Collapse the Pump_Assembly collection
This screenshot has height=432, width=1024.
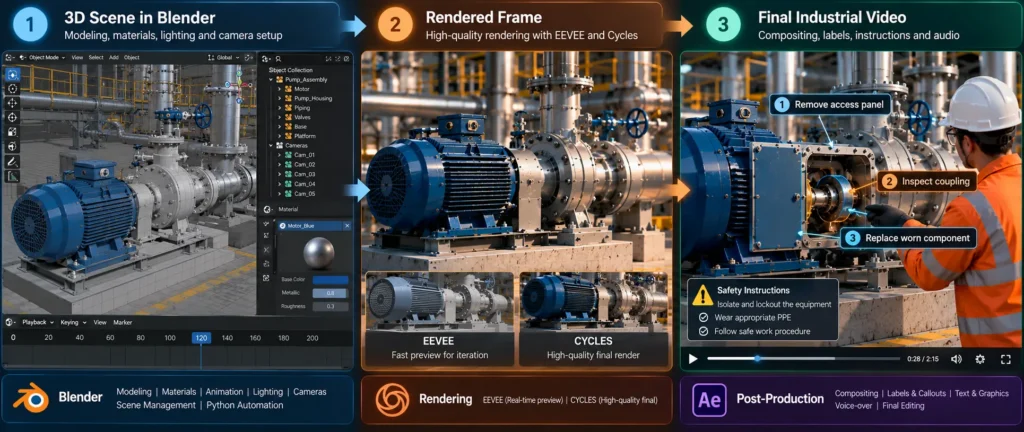pyautogui.click(x=271, y=80)
